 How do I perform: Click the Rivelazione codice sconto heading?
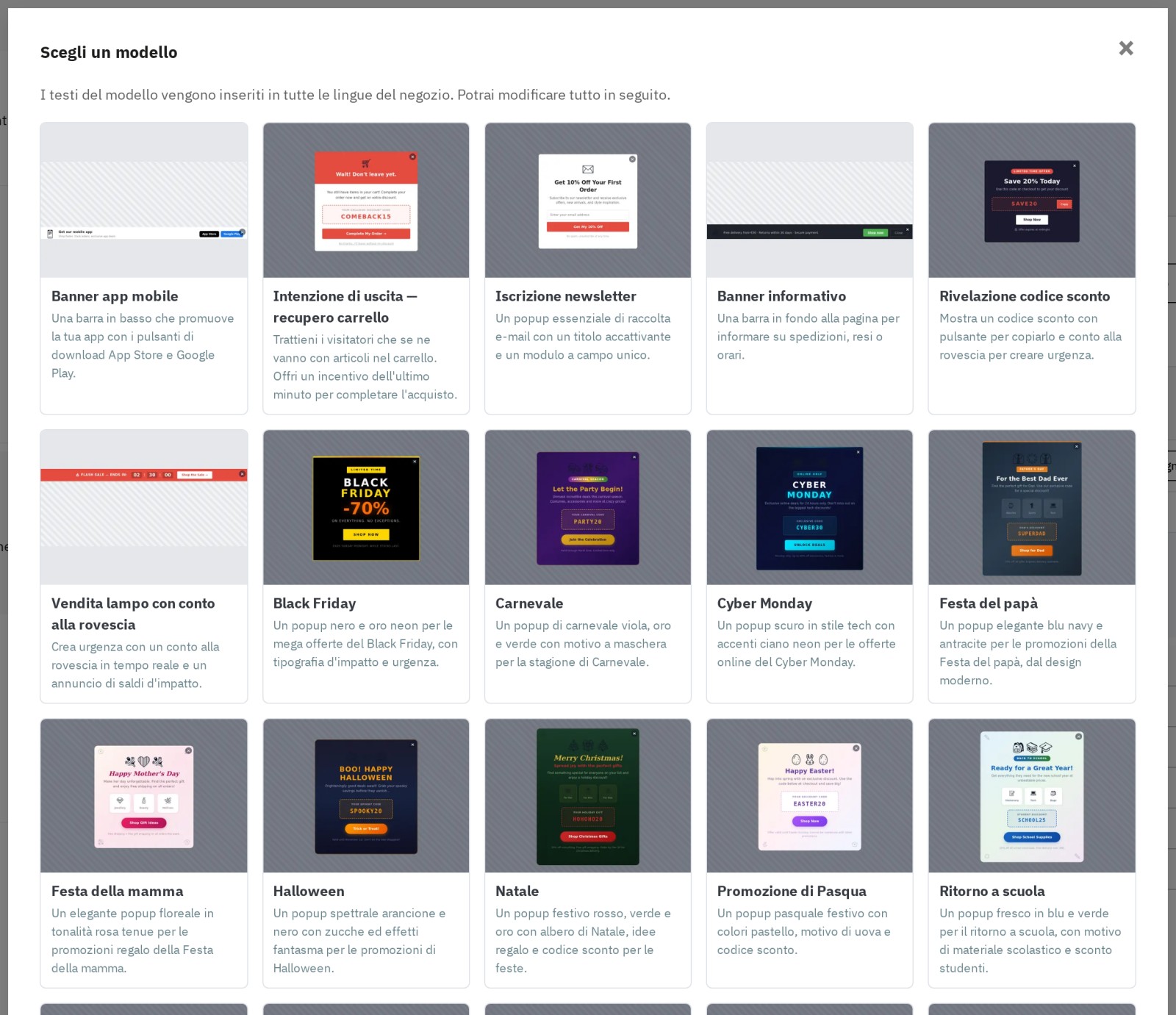click(1025, 296)
